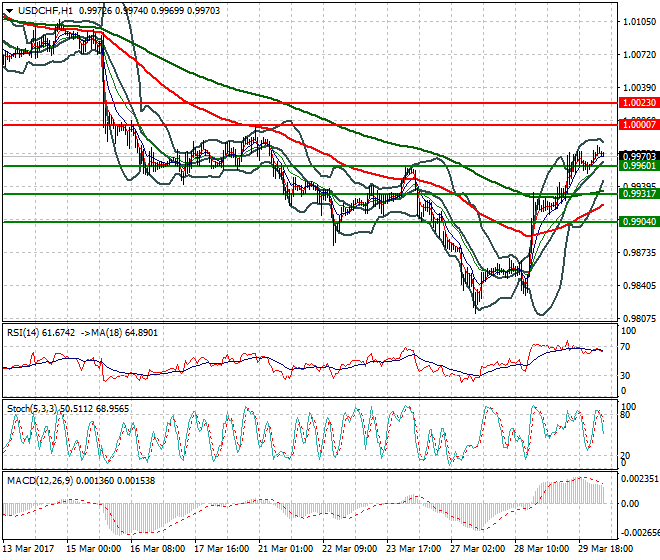Click the 0.98735 price scale value
The height and width of the screenshot is (560, 660).
pos(639,253)
